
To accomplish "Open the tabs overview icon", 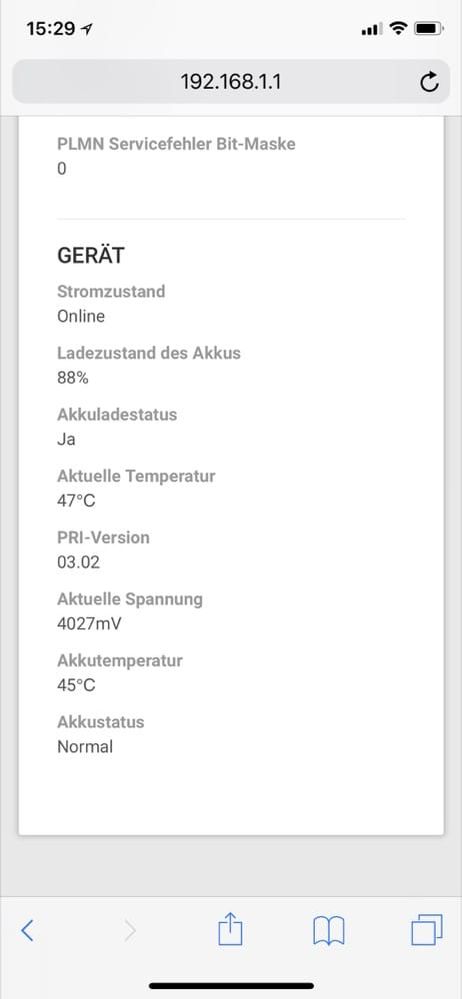I will (x=427, y=930).
